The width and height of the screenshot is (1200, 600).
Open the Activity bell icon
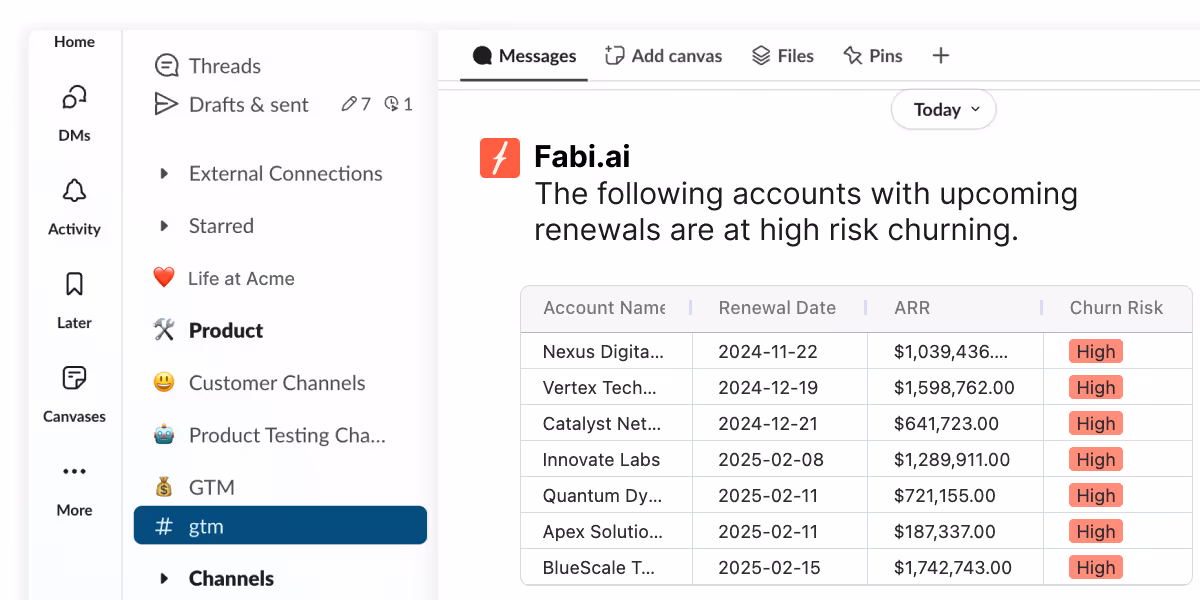74,192
